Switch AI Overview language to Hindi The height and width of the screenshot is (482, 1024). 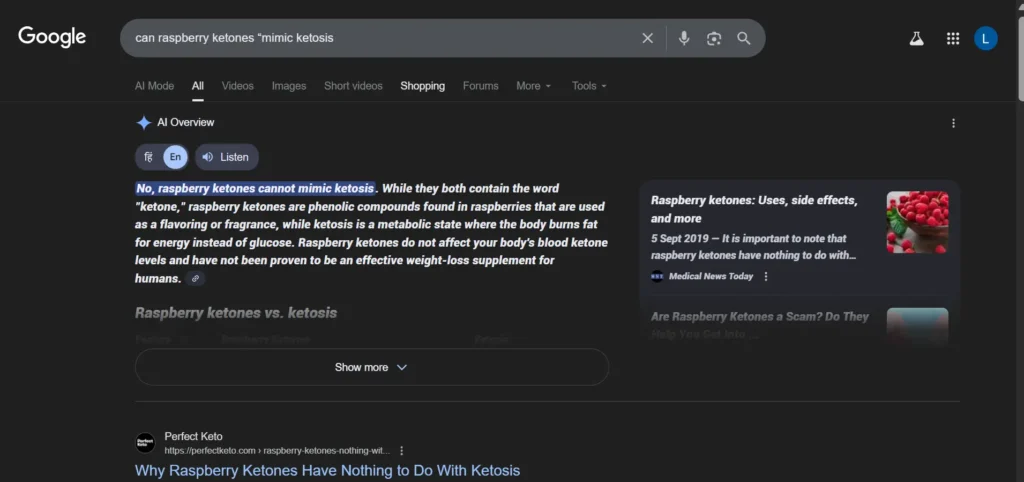click(149, 157)
